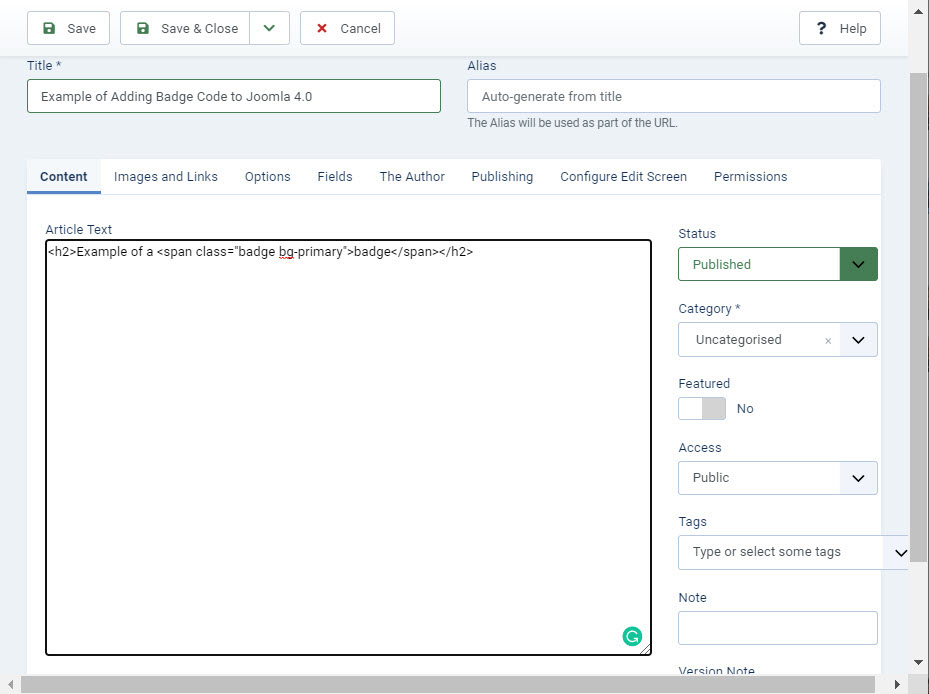Click the Grammarly icon in the editor

point(631,636)
